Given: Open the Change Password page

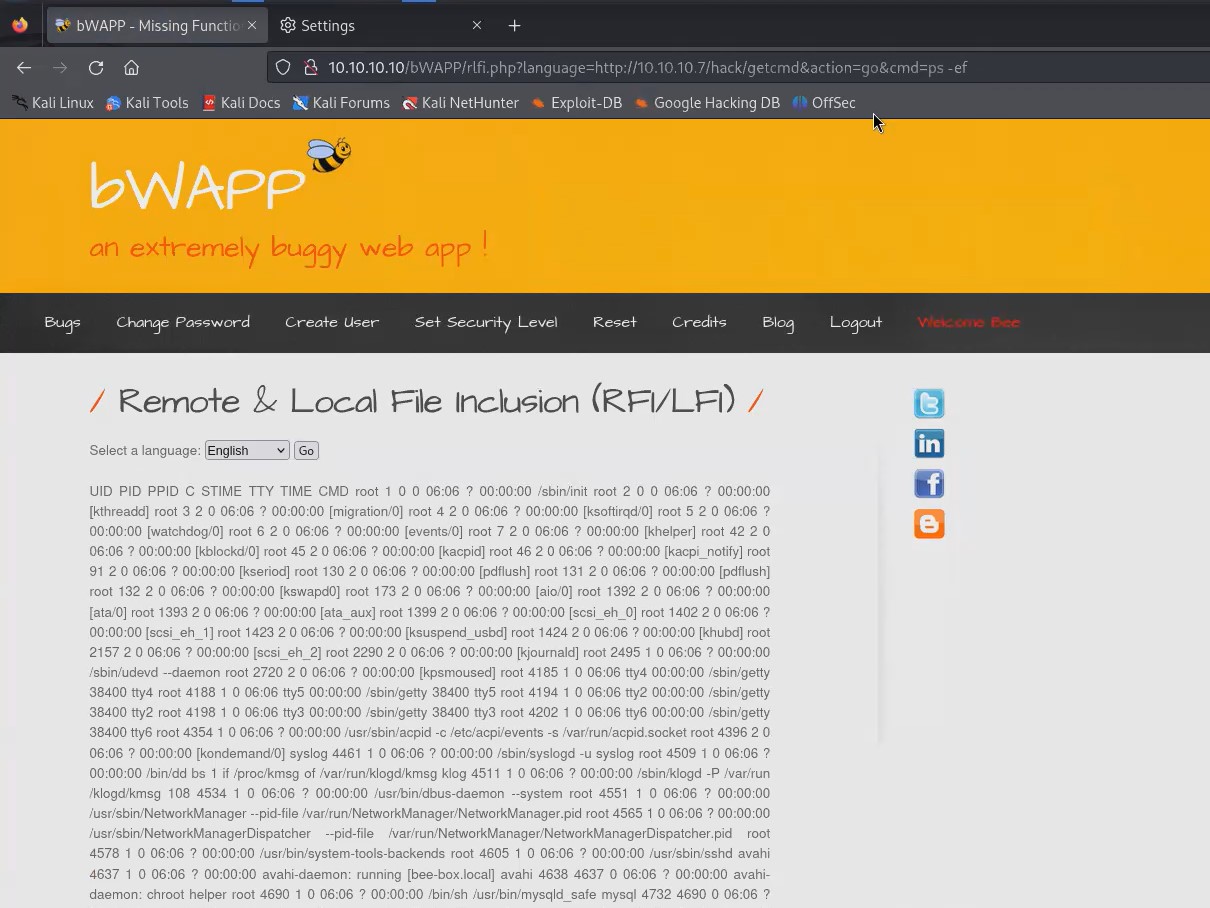Looking at the screenshot, I should [183, 322].
